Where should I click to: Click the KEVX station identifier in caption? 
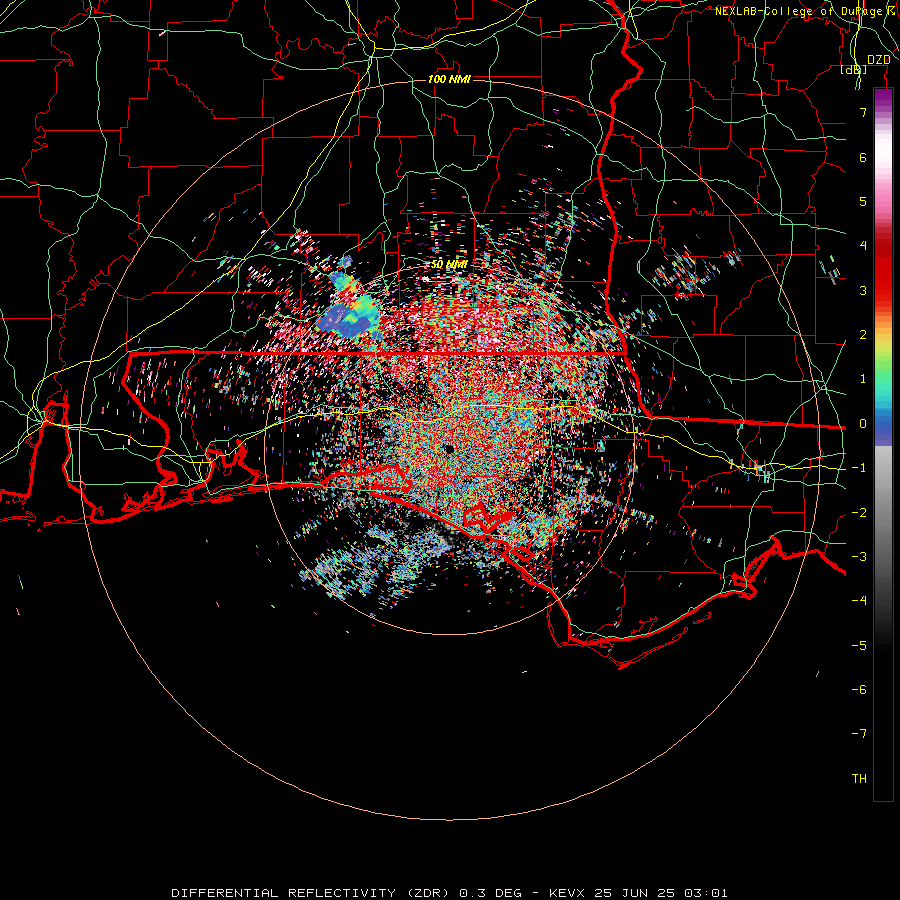[x=567, y=893]
